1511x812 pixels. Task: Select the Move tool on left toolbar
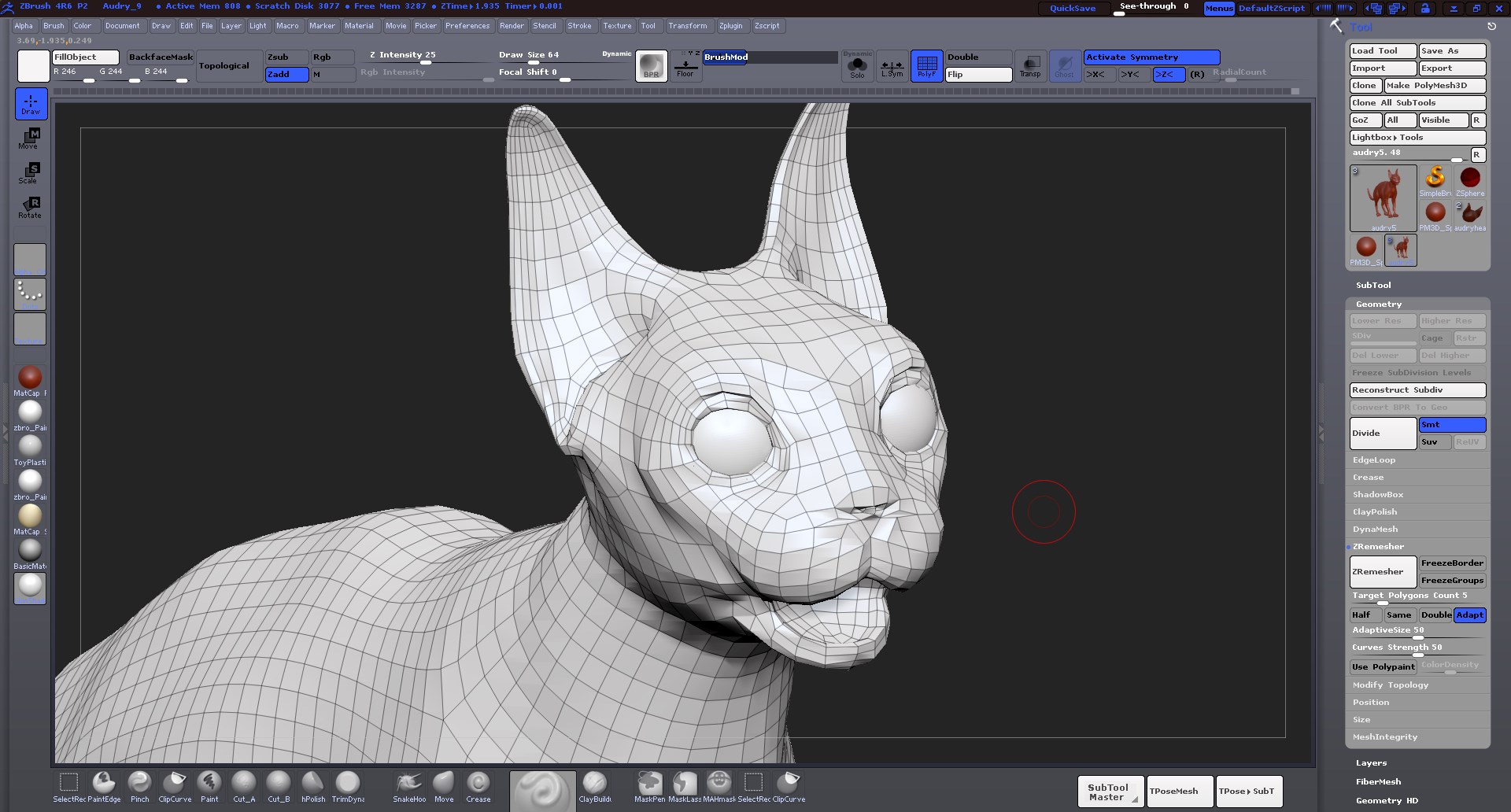point(30,138)
